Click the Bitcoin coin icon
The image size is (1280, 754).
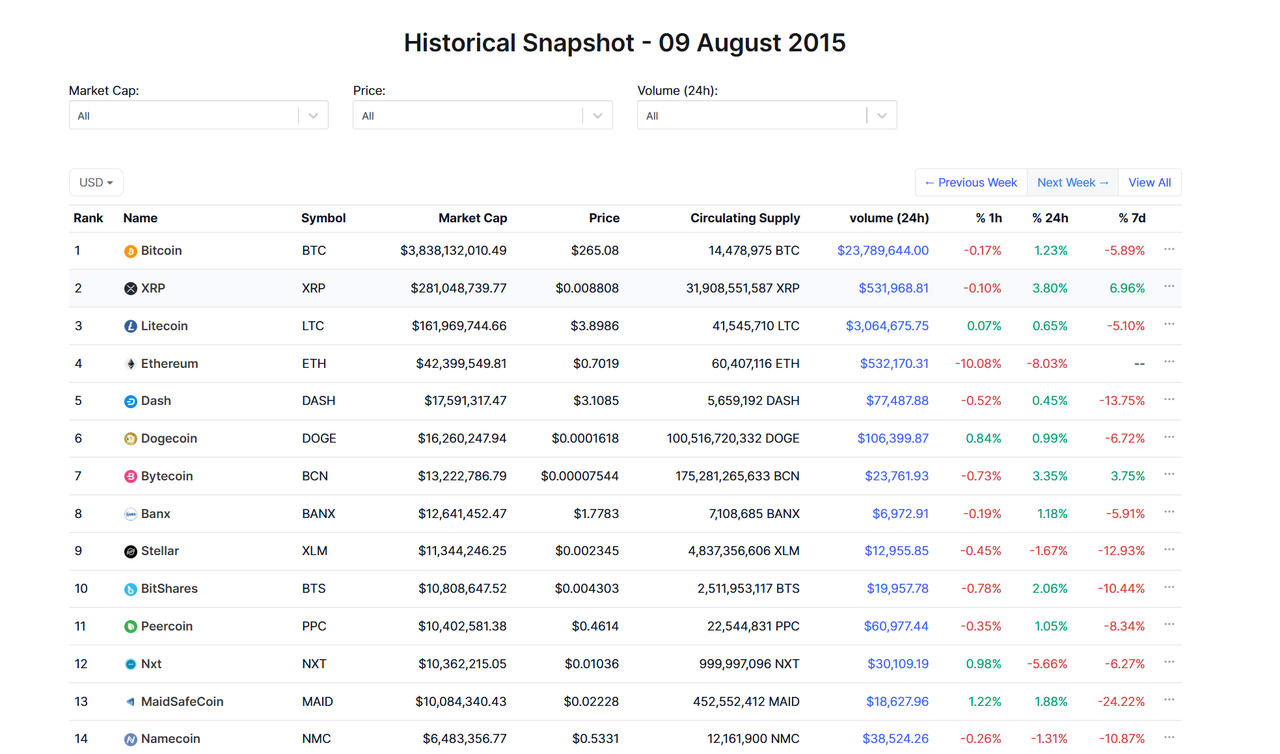tap(130, 251)
